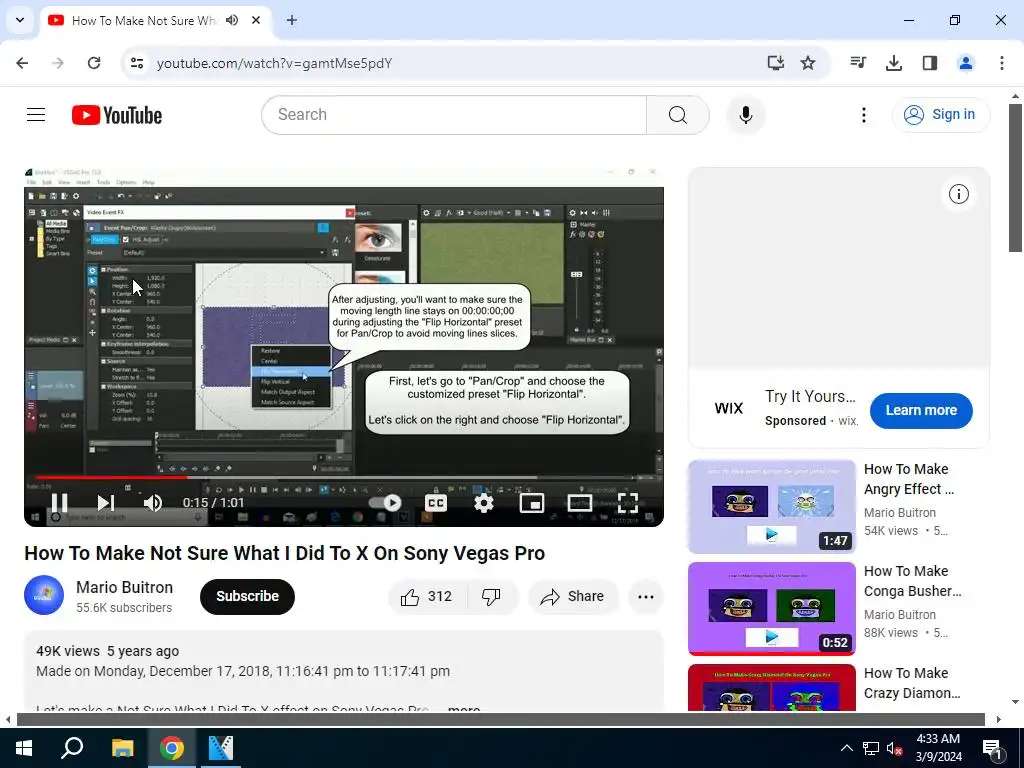This screenshot has height=768, width=1024.
Task: Toggle Chrome side panel
Action: (x=930, y=63)
